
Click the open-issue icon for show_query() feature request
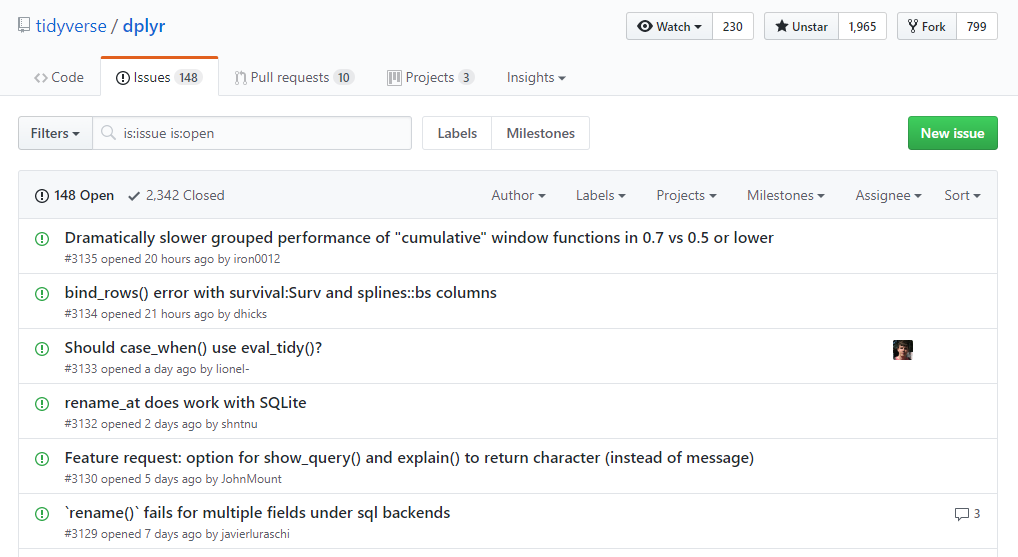(x=42, y=459)
